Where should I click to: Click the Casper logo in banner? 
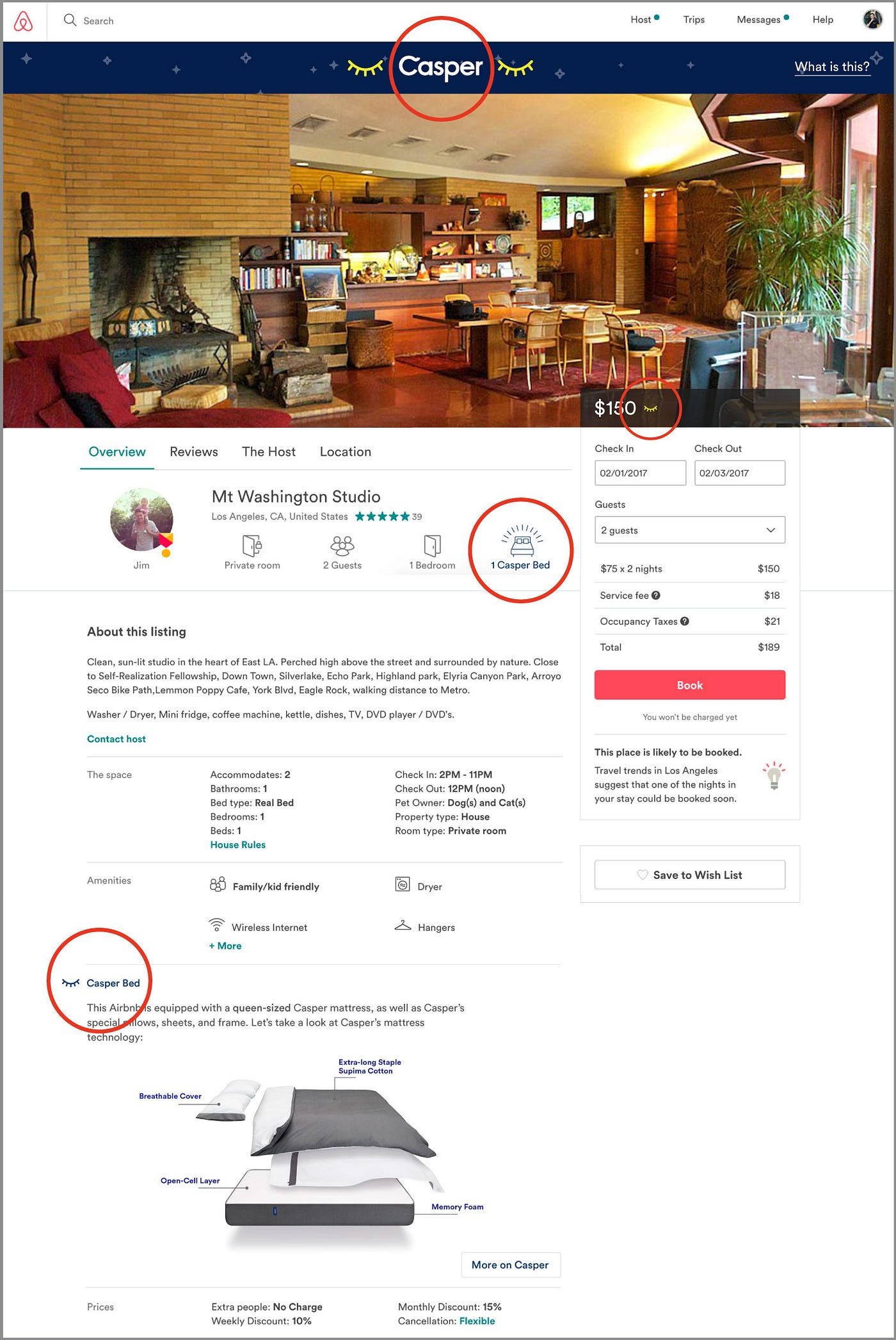pos(440,67)
